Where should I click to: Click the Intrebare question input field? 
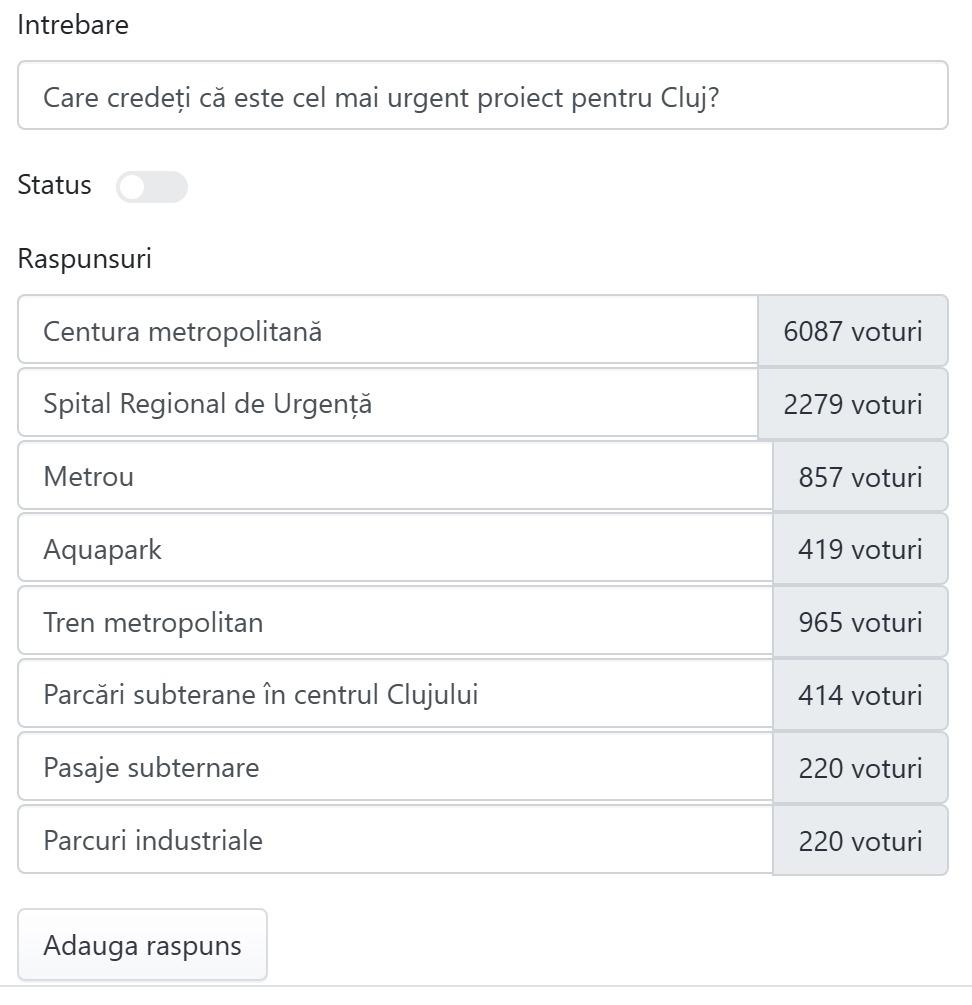[482, 96]
